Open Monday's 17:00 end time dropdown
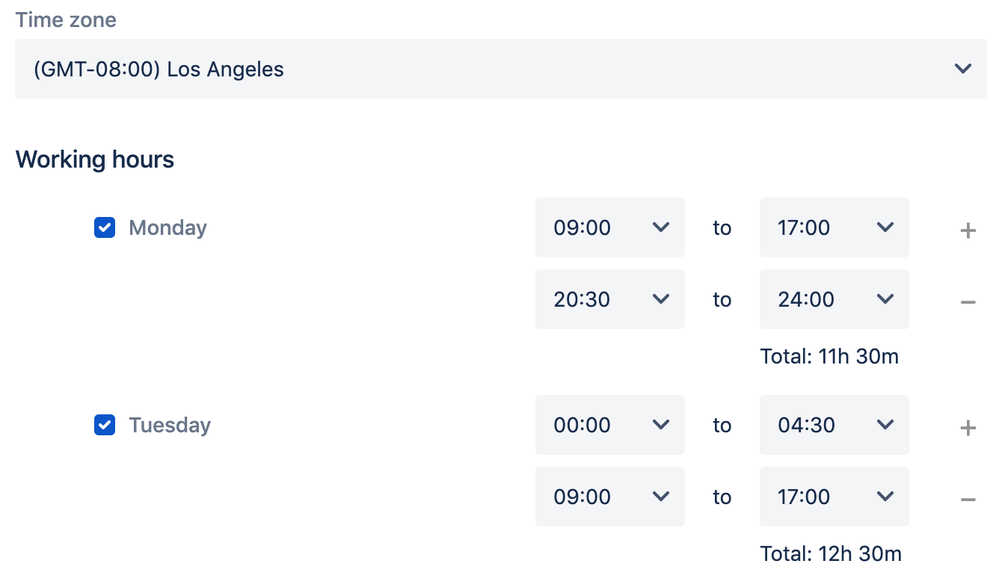The width and height of the screenshot is (999, 579). click(834, 228)
